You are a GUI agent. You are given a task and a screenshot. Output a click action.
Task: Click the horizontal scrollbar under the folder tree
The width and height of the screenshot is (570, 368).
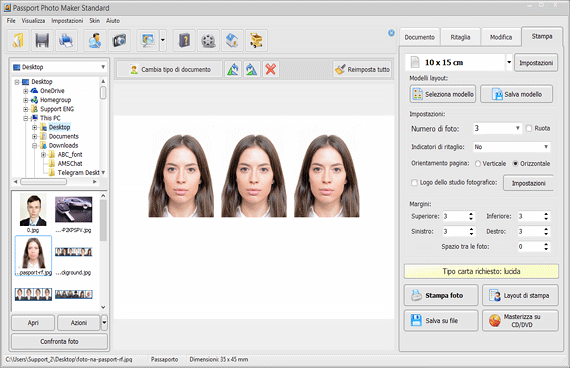coord(55,181)
